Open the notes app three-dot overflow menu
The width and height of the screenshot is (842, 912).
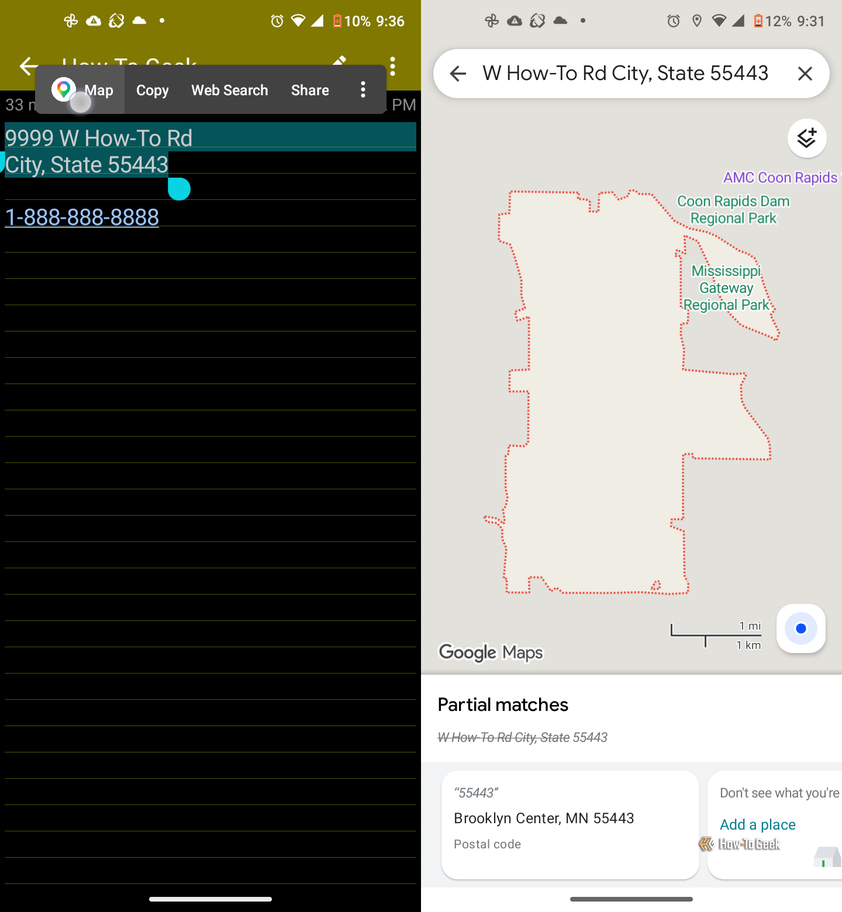point(393,66)
